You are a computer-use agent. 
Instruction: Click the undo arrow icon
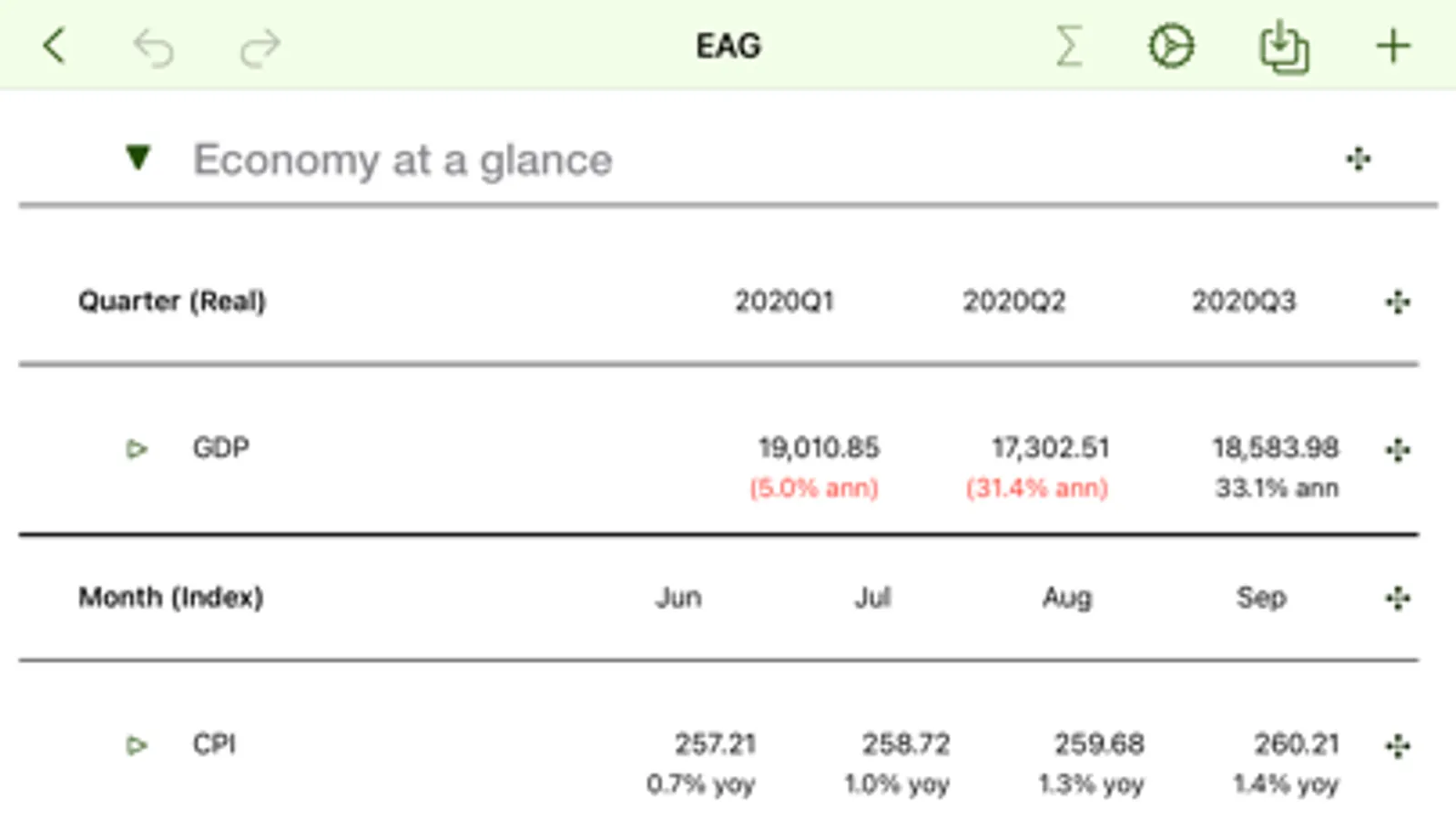click(153, 47)
